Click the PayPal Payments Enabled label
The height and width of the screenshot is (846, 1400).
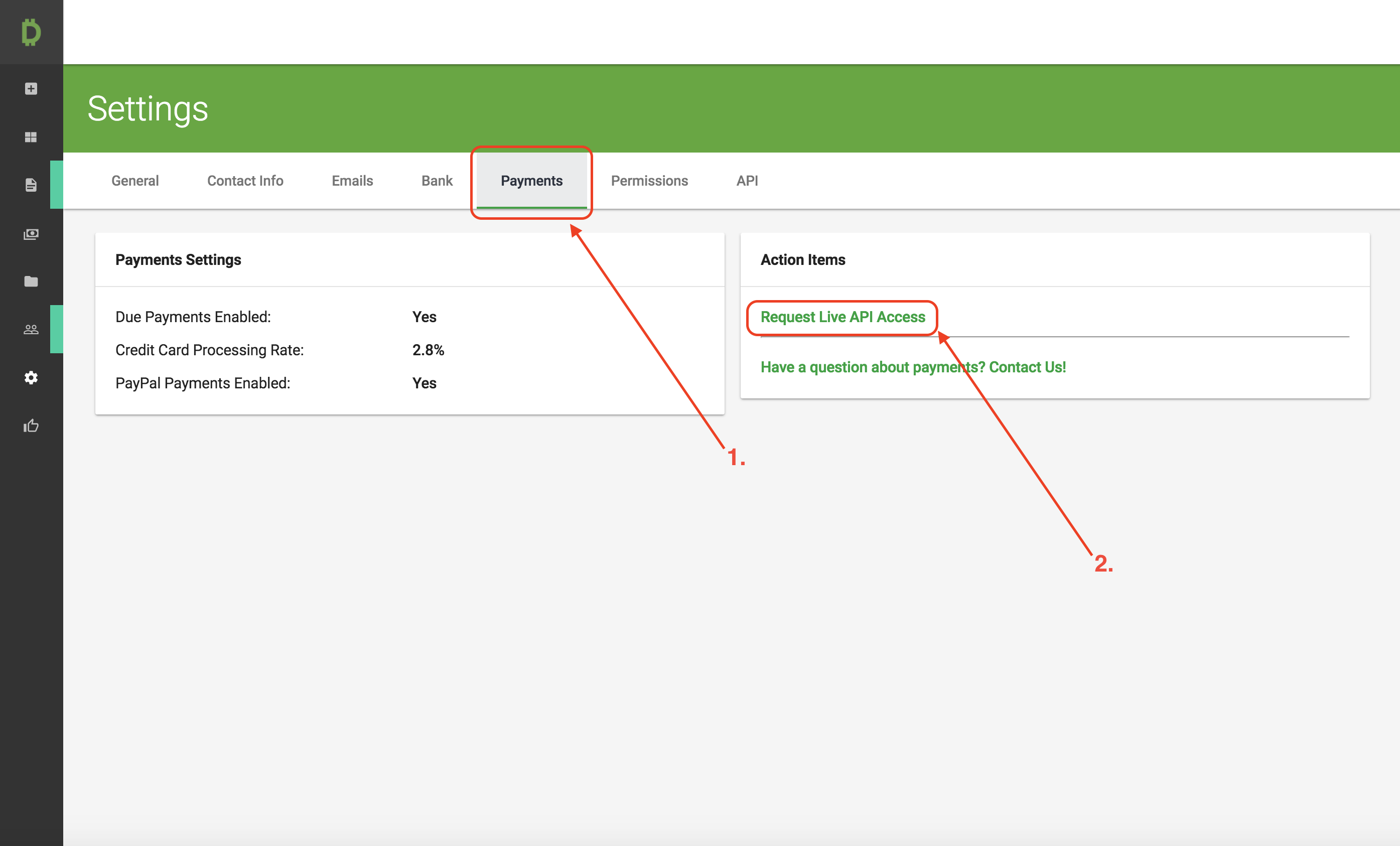[x=203, y=383]
